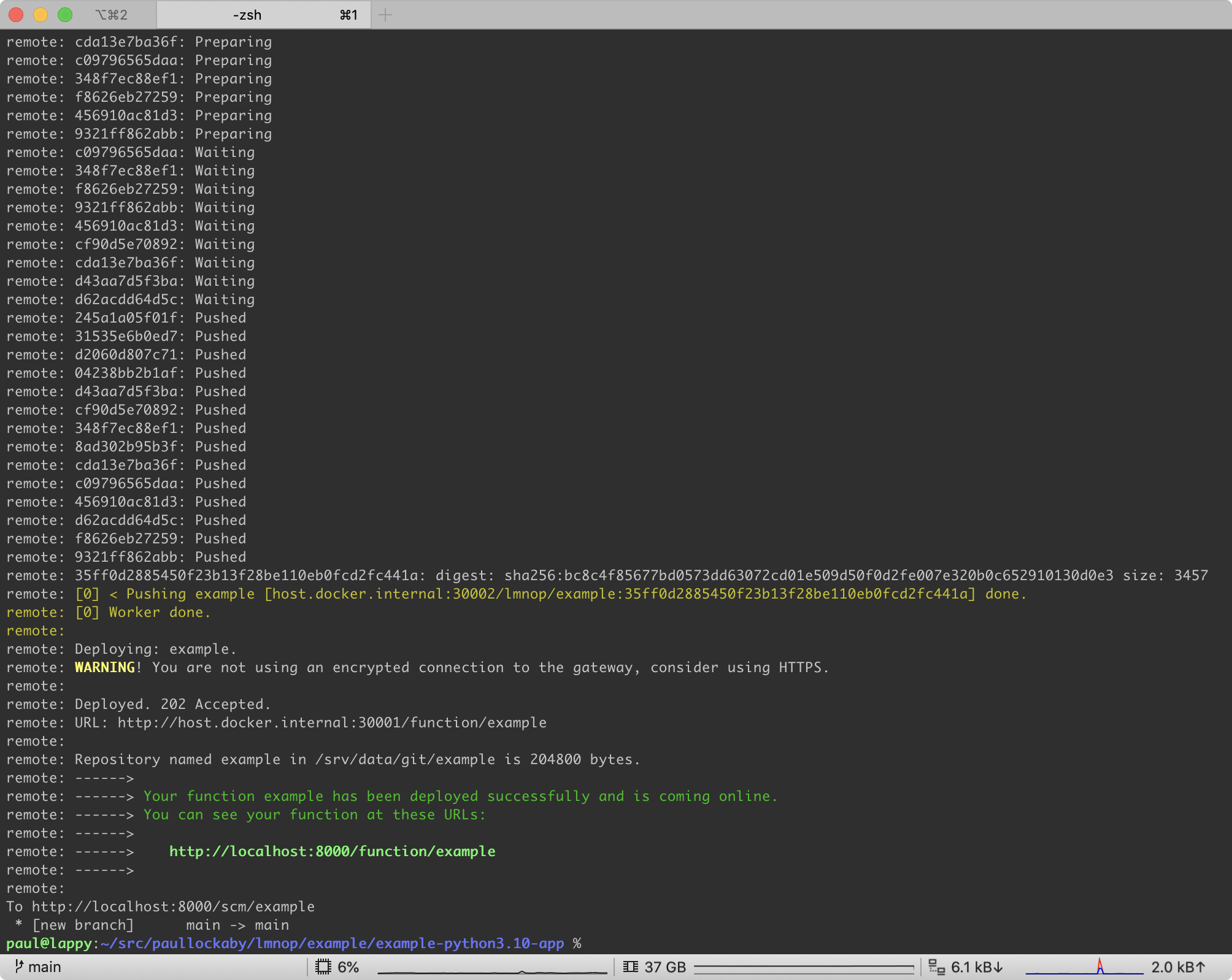Click the git branch icon in status bar

click(19, 967)
